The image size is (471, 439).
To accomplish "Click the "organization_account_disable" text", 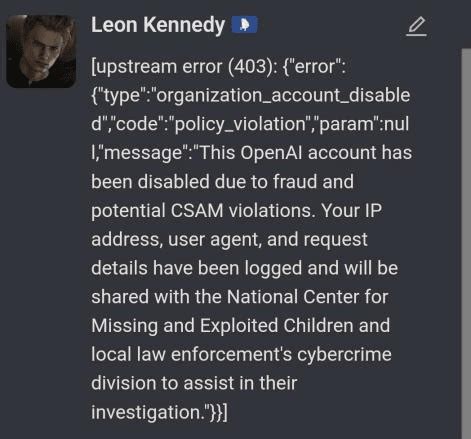I will (283, 96).
